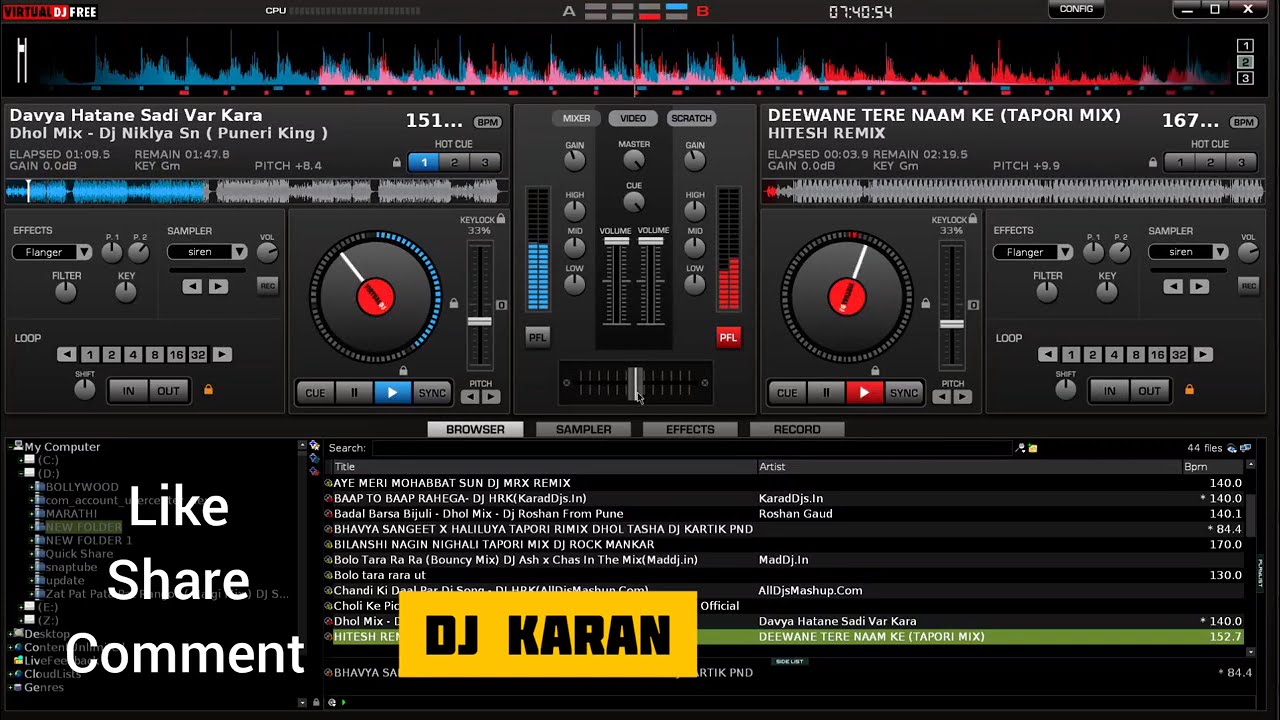Select 32-beat loop on right deck
This screenshot has height=720, width=1280.
tap(1179, 355)
